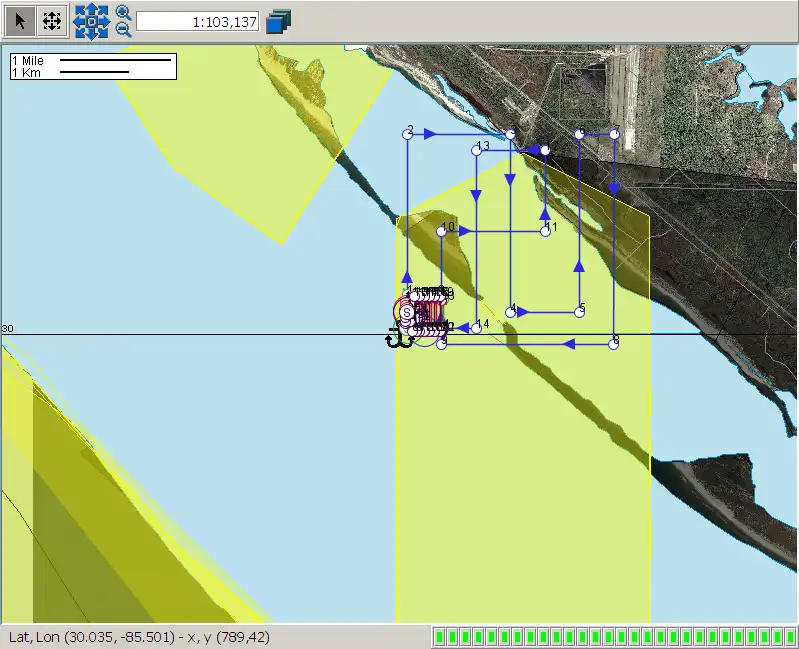Click the green segmented progress bar

pos(615,637)
